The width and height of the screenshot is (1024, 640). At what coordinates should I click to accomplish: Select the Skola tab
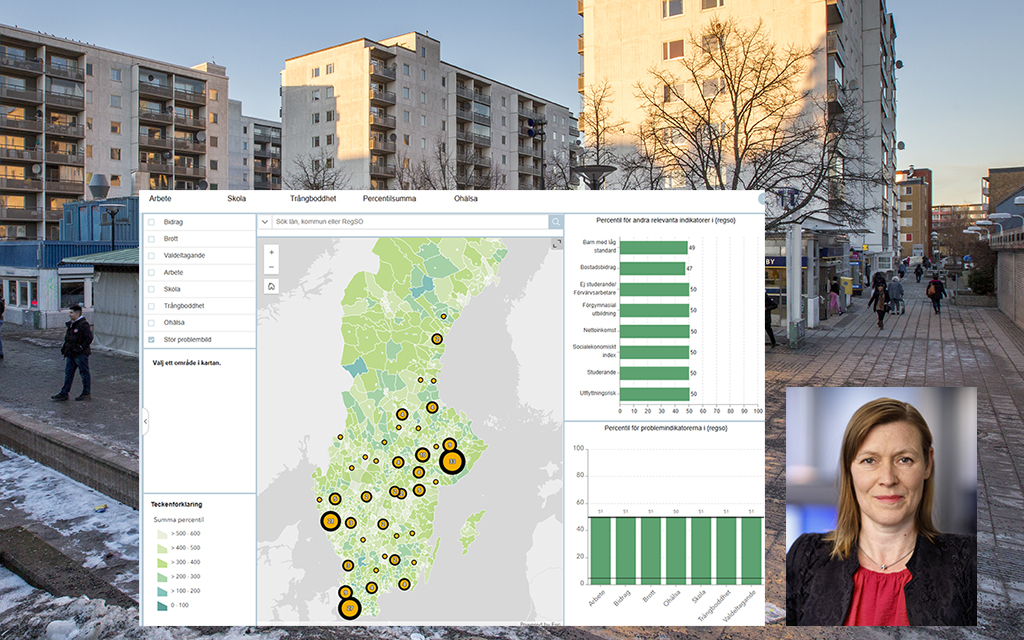[237, 199]
